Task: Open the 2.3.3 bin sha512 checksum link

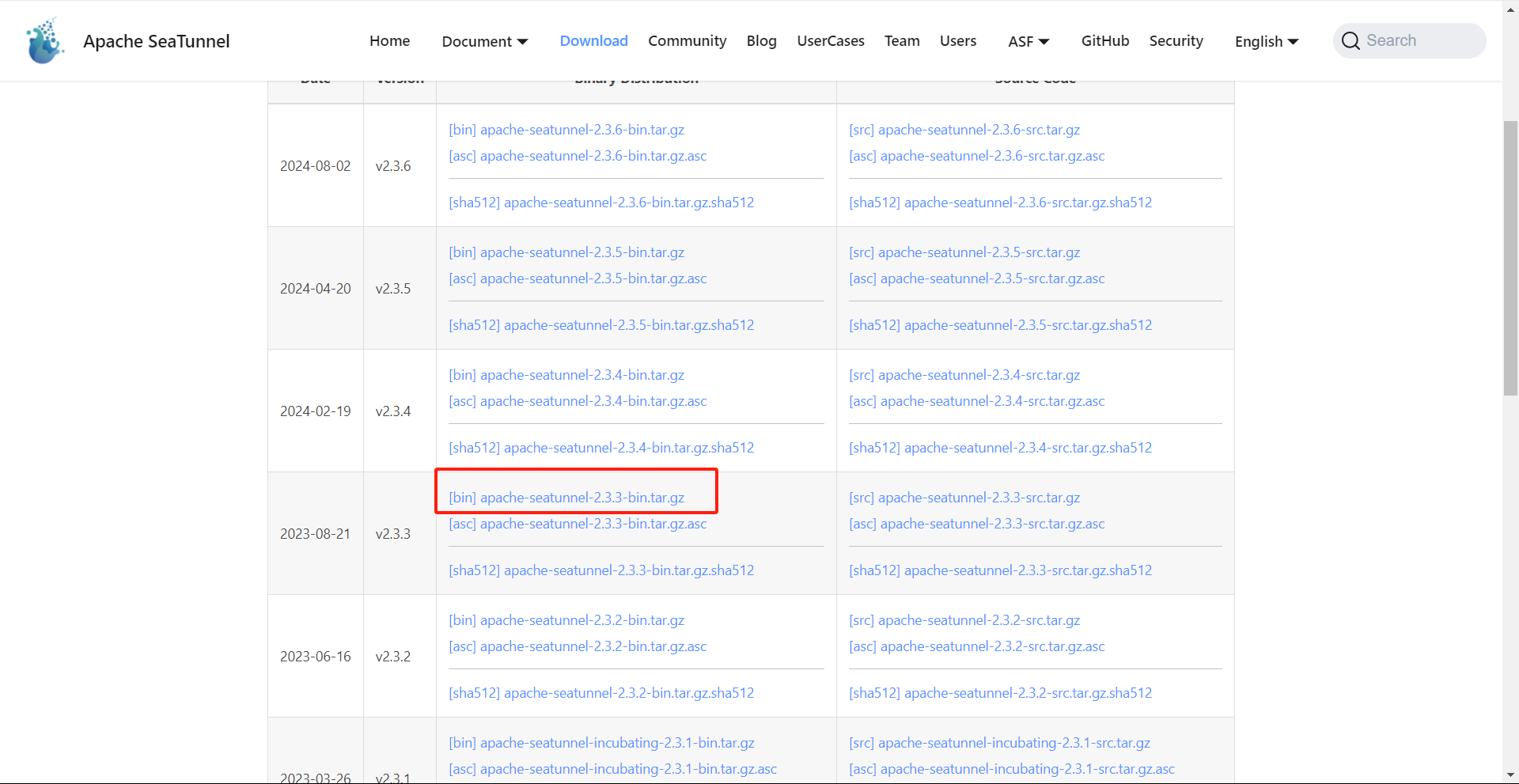Action: (601, 570)
